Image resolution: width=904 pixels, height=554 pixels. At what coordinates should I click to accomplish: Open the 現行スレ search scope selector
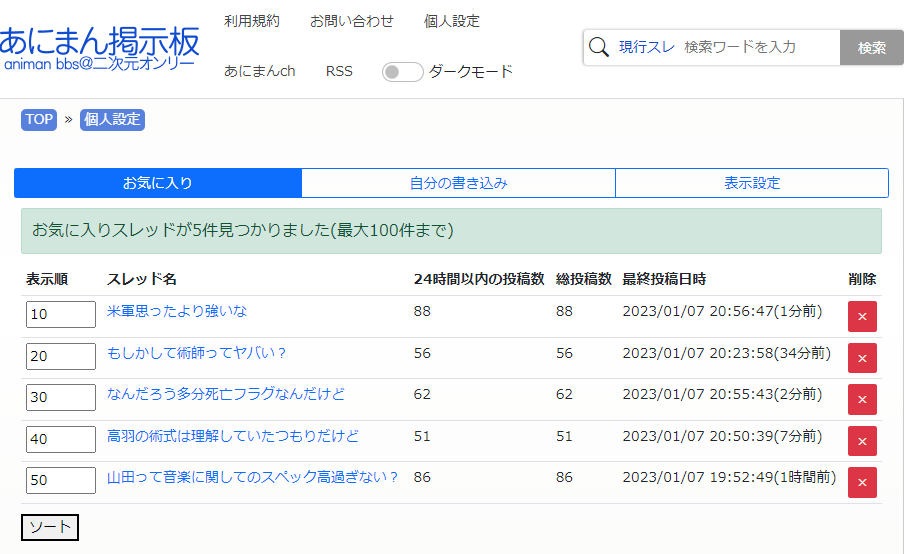(646, 47)
